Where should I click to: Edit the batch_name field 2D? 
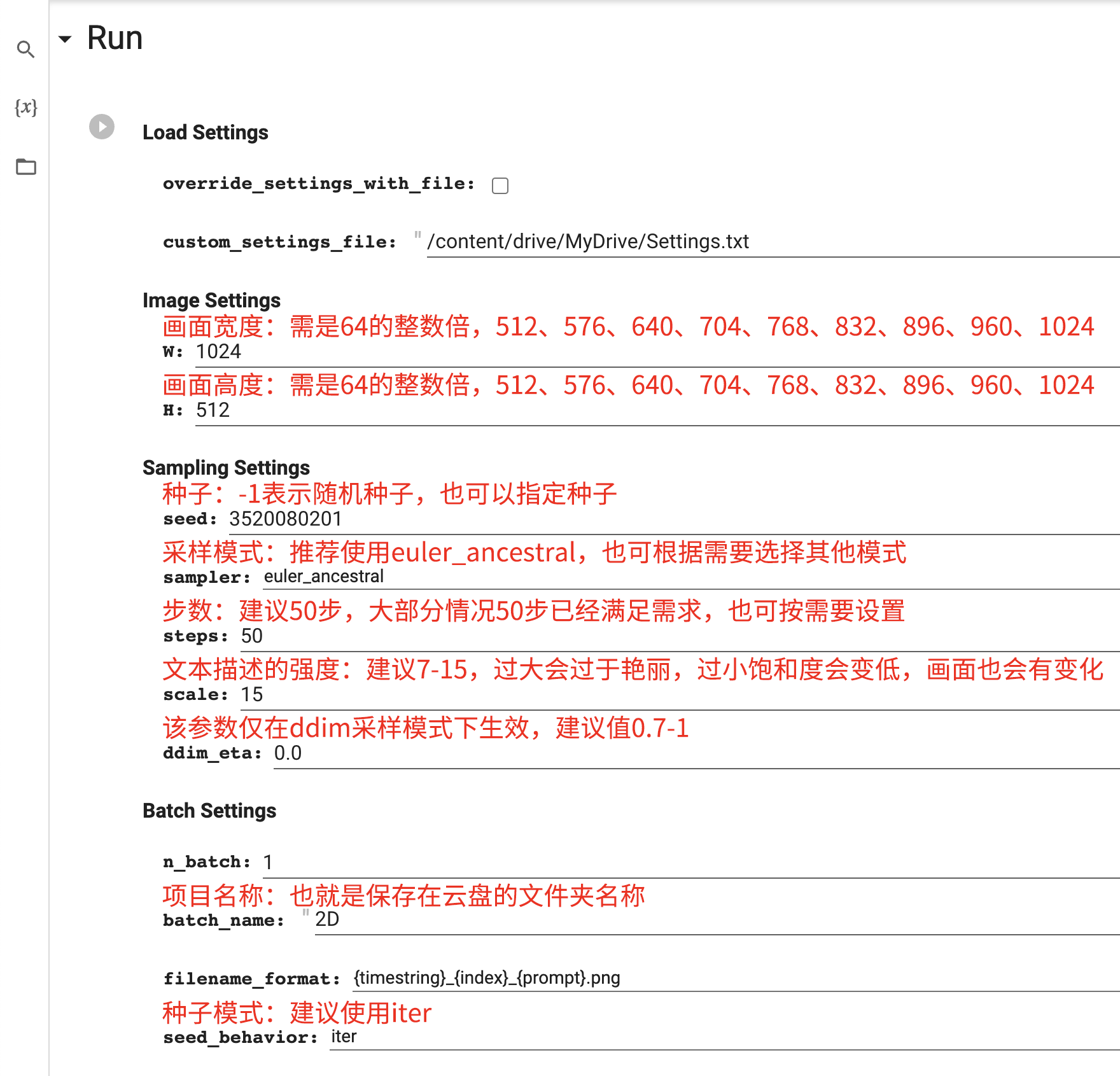tap(717, 920)
